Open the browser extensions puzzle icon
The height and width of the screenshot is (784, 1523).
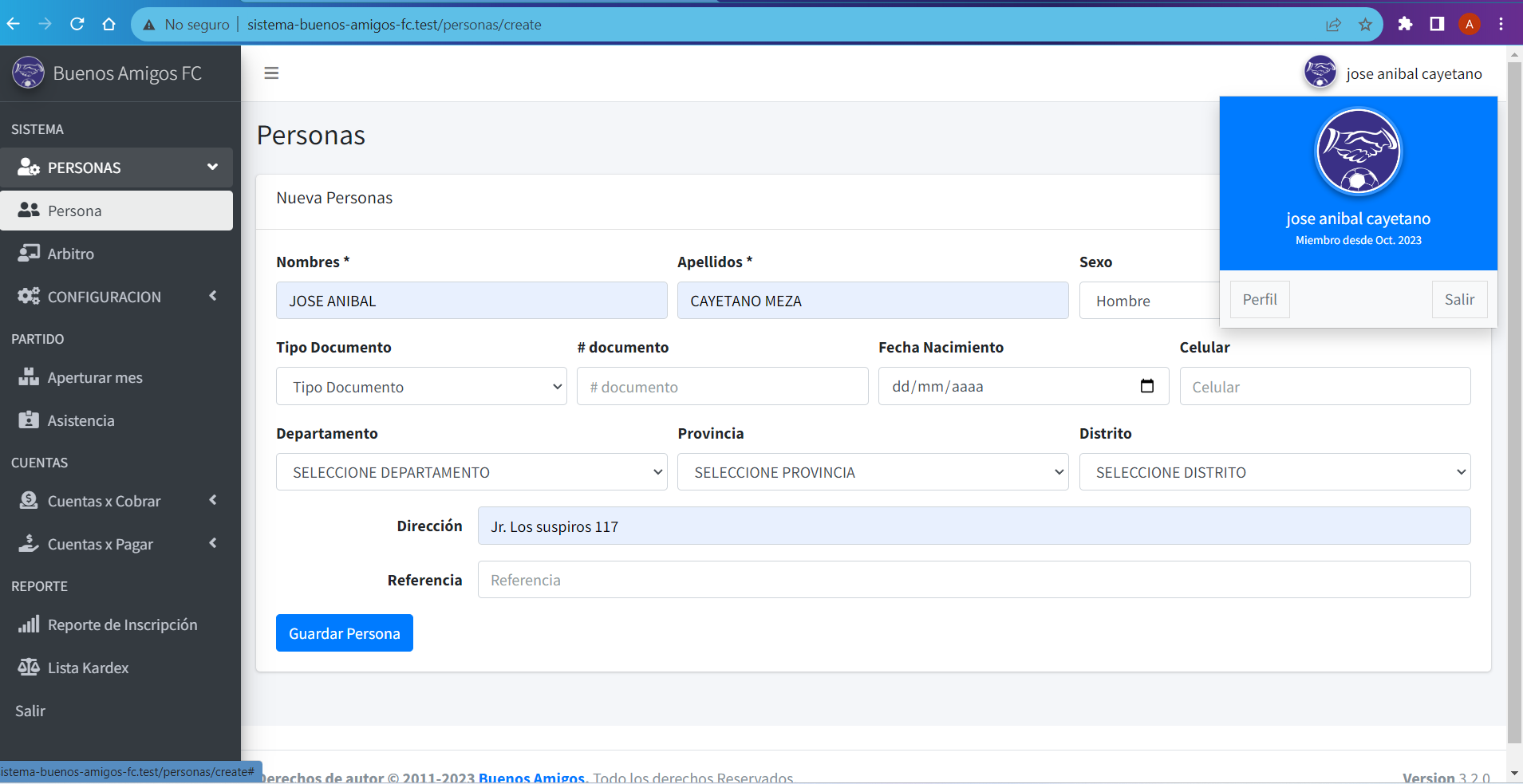[x=1405, y=24]
